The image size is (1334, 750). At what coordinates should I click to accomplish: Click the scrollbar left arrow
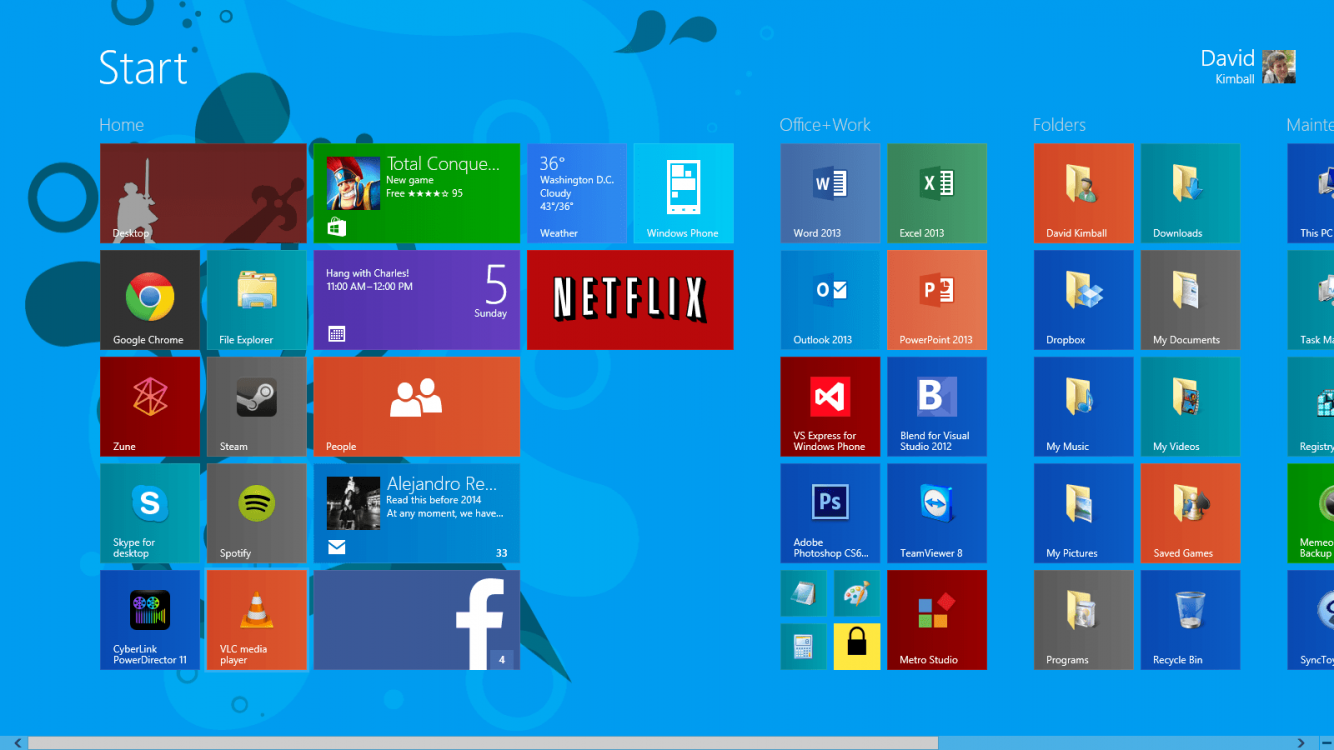17,743
